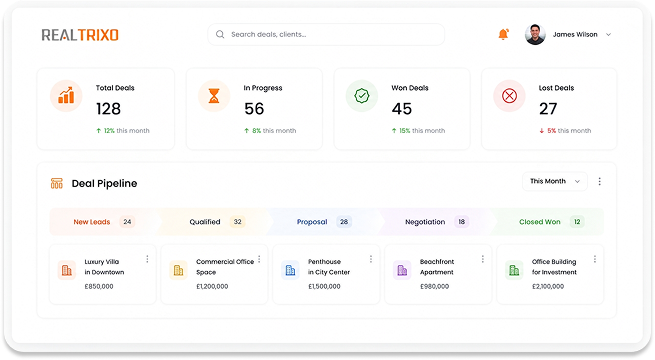Image resolution: width=655 pixels, height=360 pixels.
Task: Open options menu on Office Building card
Action: [595, 259]
